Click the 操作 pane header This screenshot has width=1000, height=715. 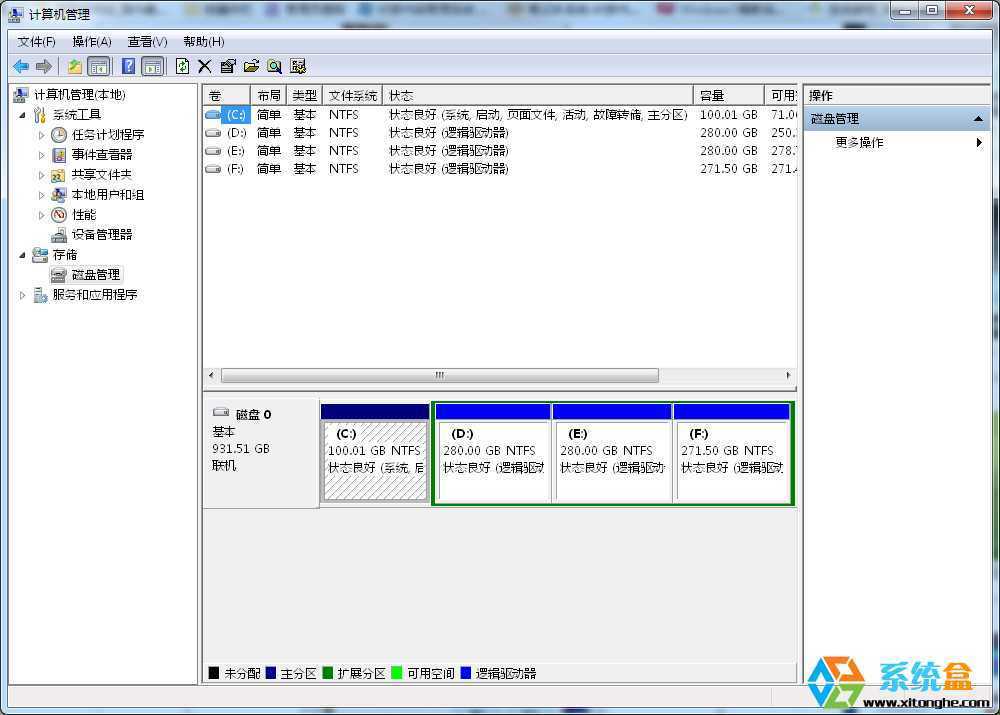click(x=897, y=96)
